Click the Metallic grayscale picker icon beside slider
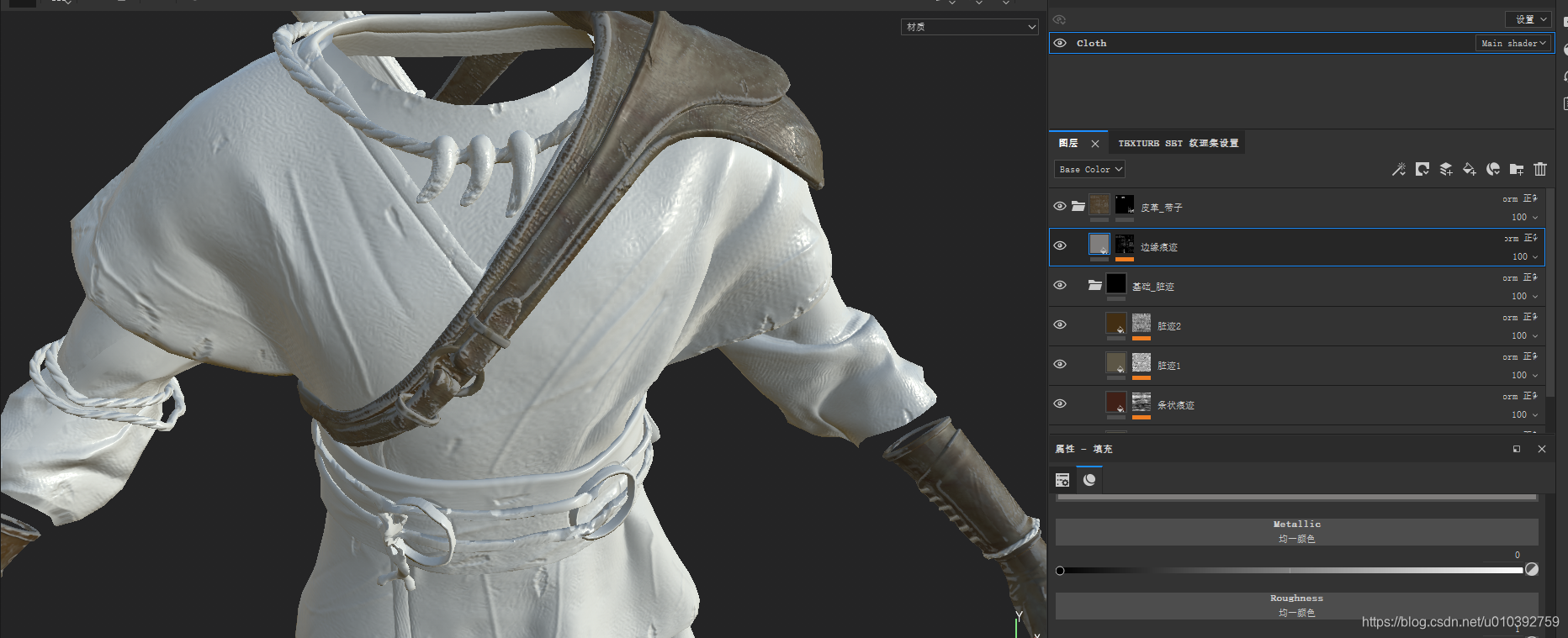The width and height of the screenshot is (1568, 638). pos(1532,569)
